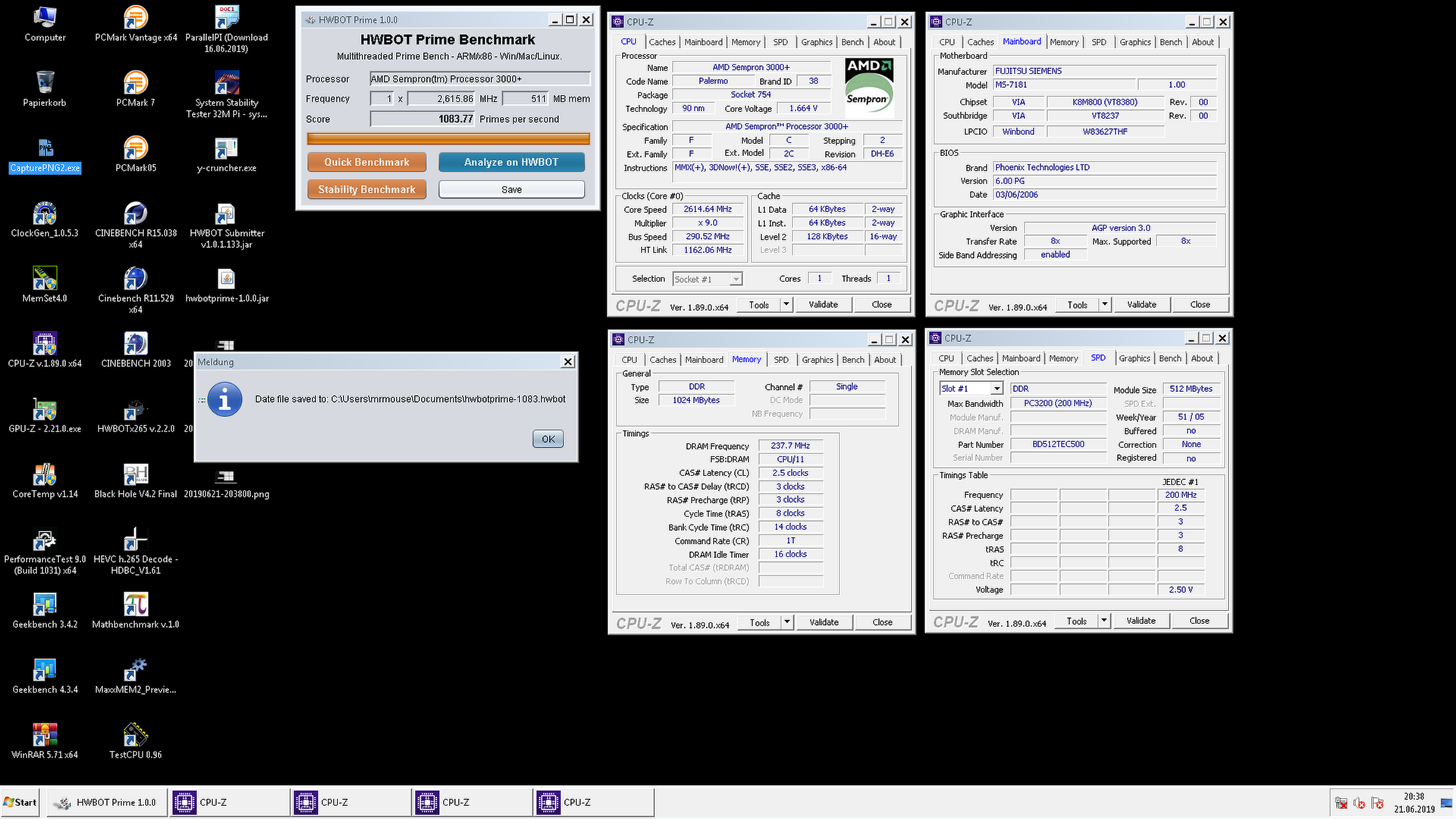Select the CapturePNG2.exe desktop icon
This screenshot has width=1456, height=819.
point(45,155)
